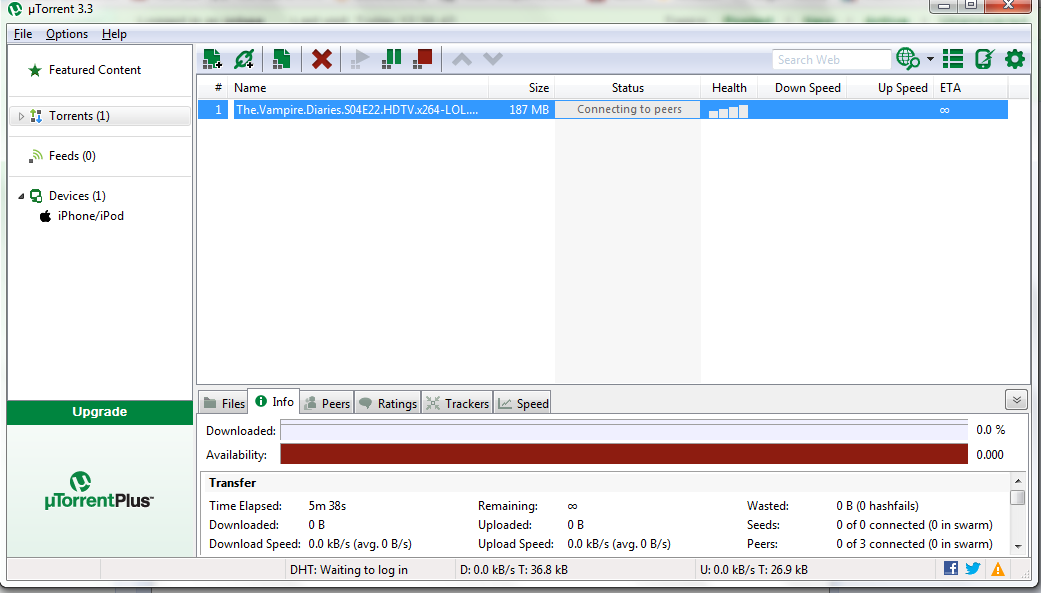
Task: Stop the torrent with the red square icon
Action: tap(422, 59)
